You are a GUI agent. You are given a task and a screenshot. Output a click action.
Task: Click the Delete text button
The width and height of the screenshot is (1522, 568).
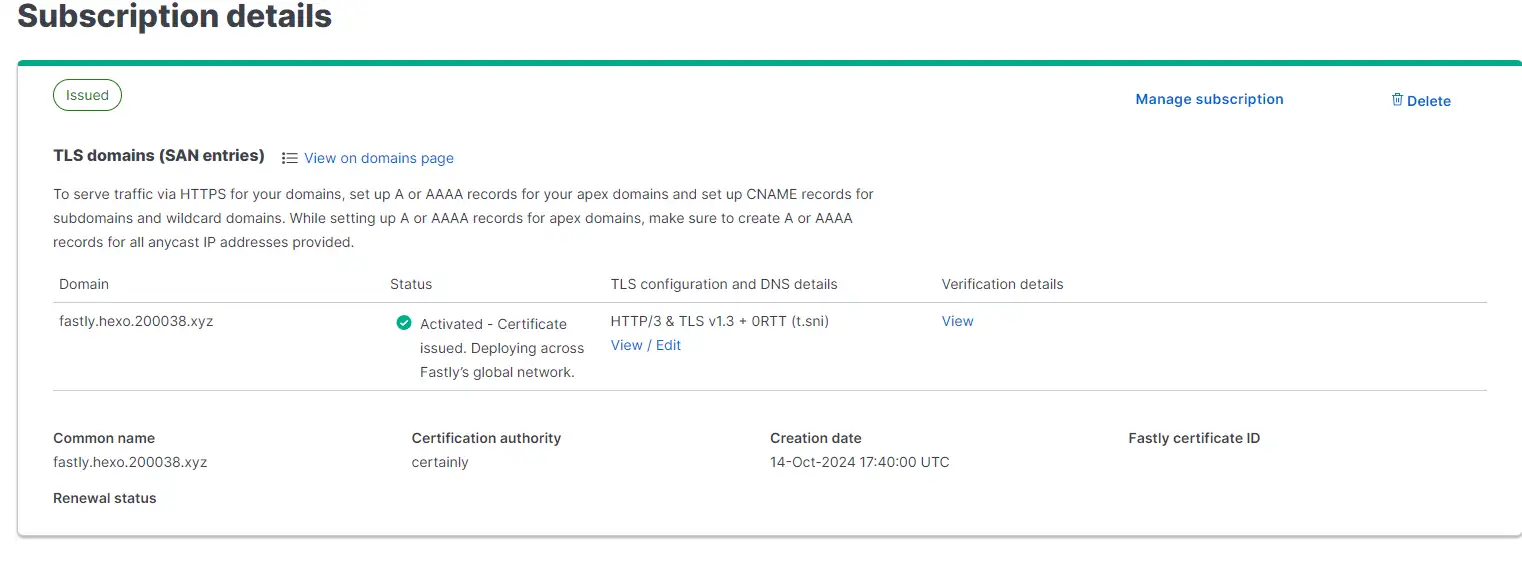point(1428,101)
